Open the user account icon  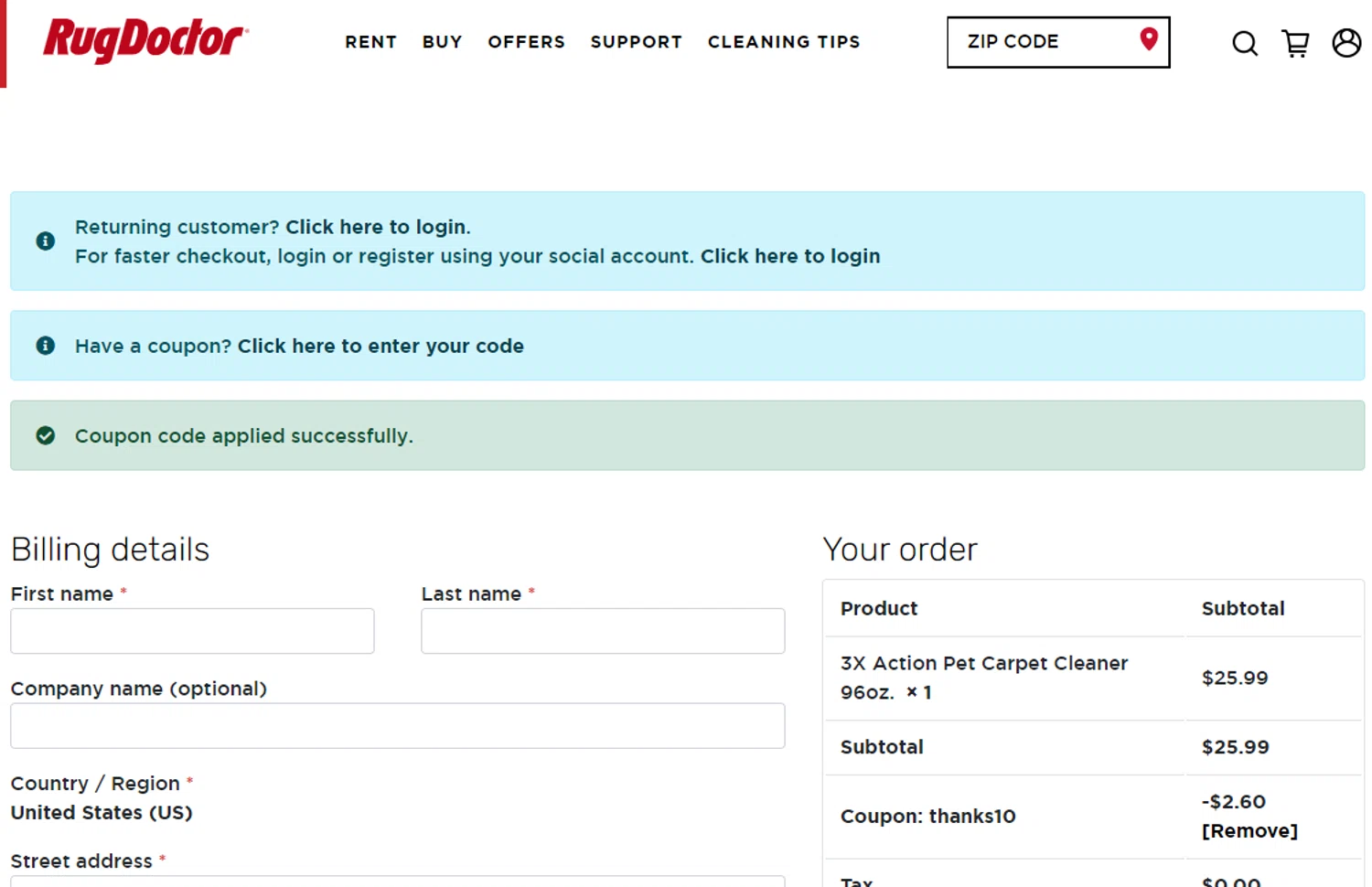1346,42
